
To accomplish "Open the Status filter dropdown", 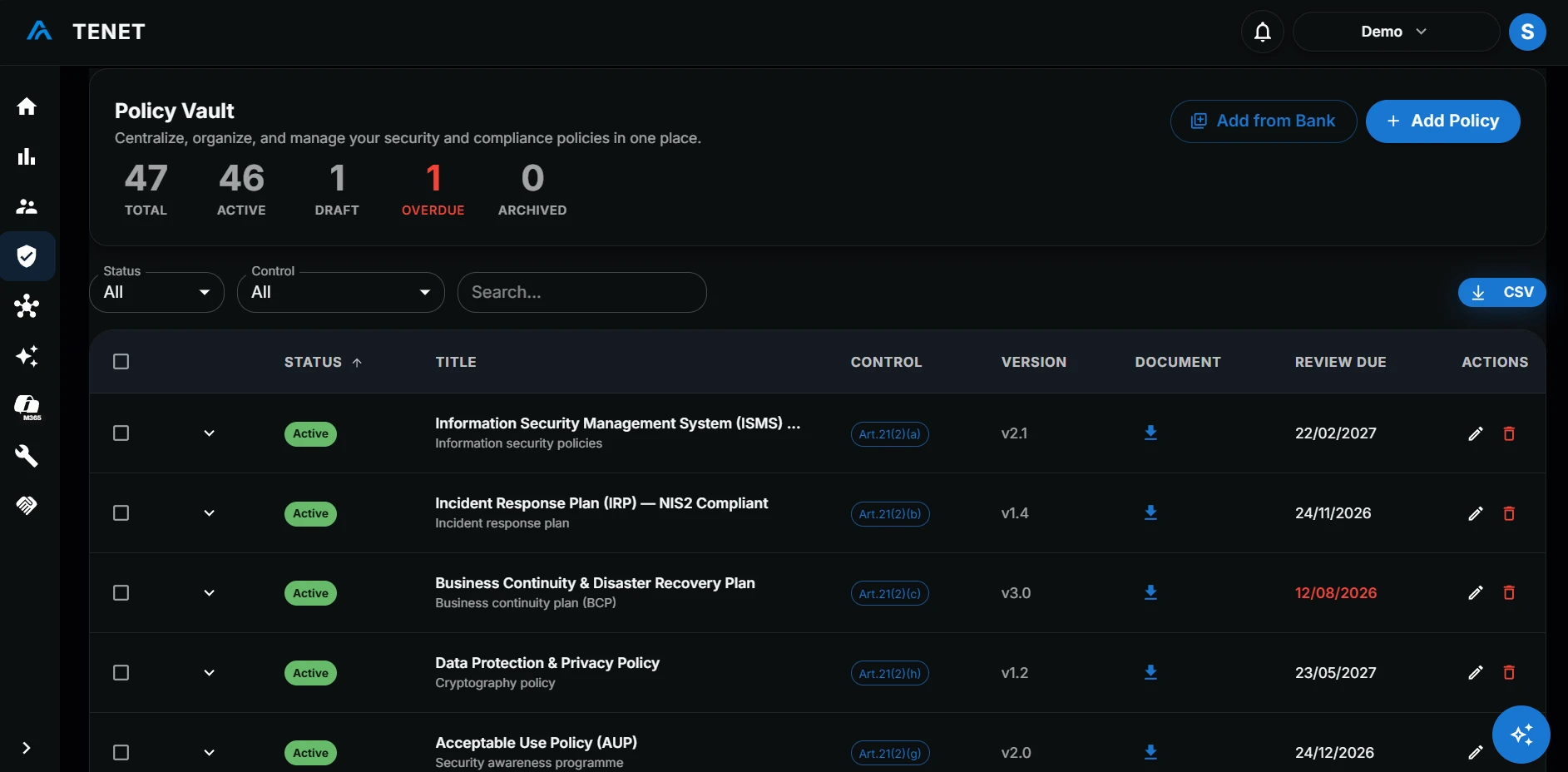I will pos(157,292).
